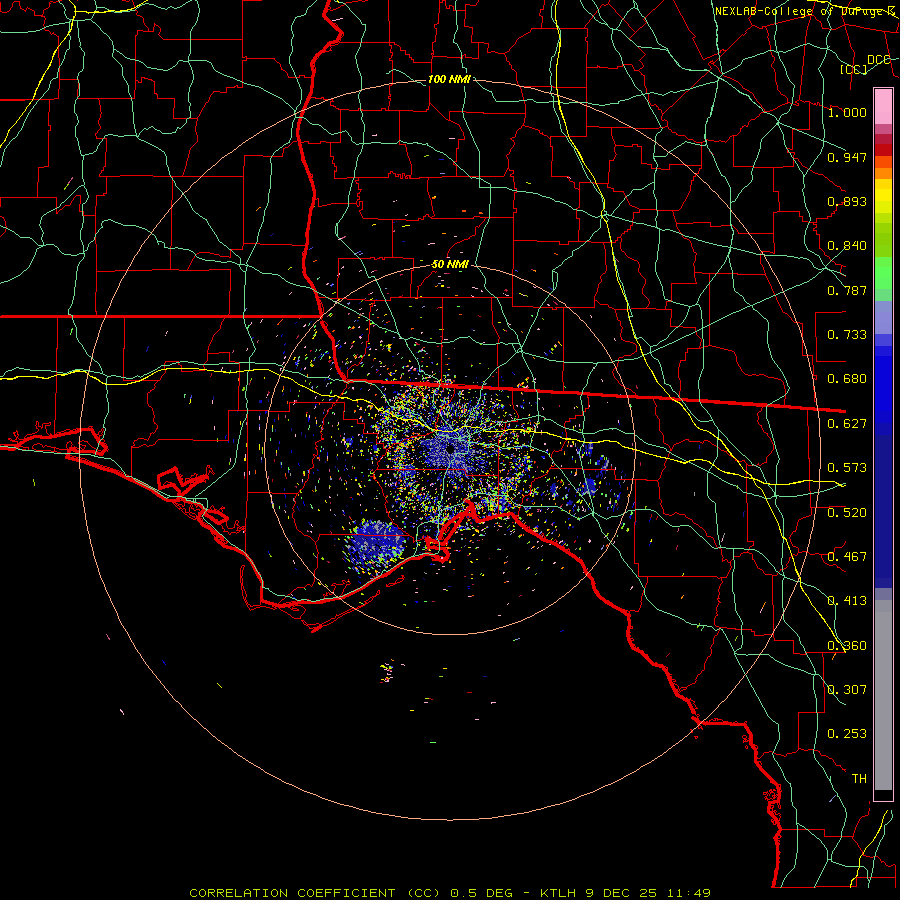Pick the pink top segment of color bar

[x=883, y=106]
